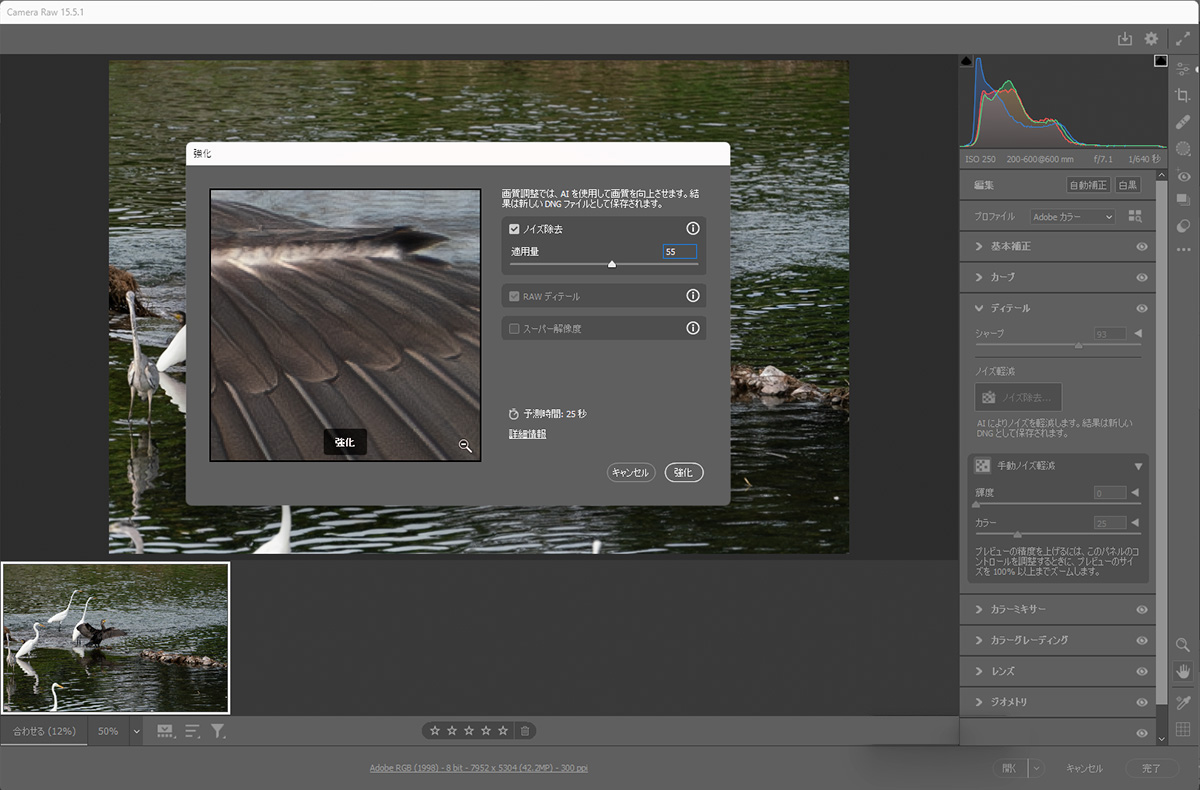Select the egret filmstrip thumbnail
The height and width of the screenshot is (790, 1200).
[x=115, y=637]
